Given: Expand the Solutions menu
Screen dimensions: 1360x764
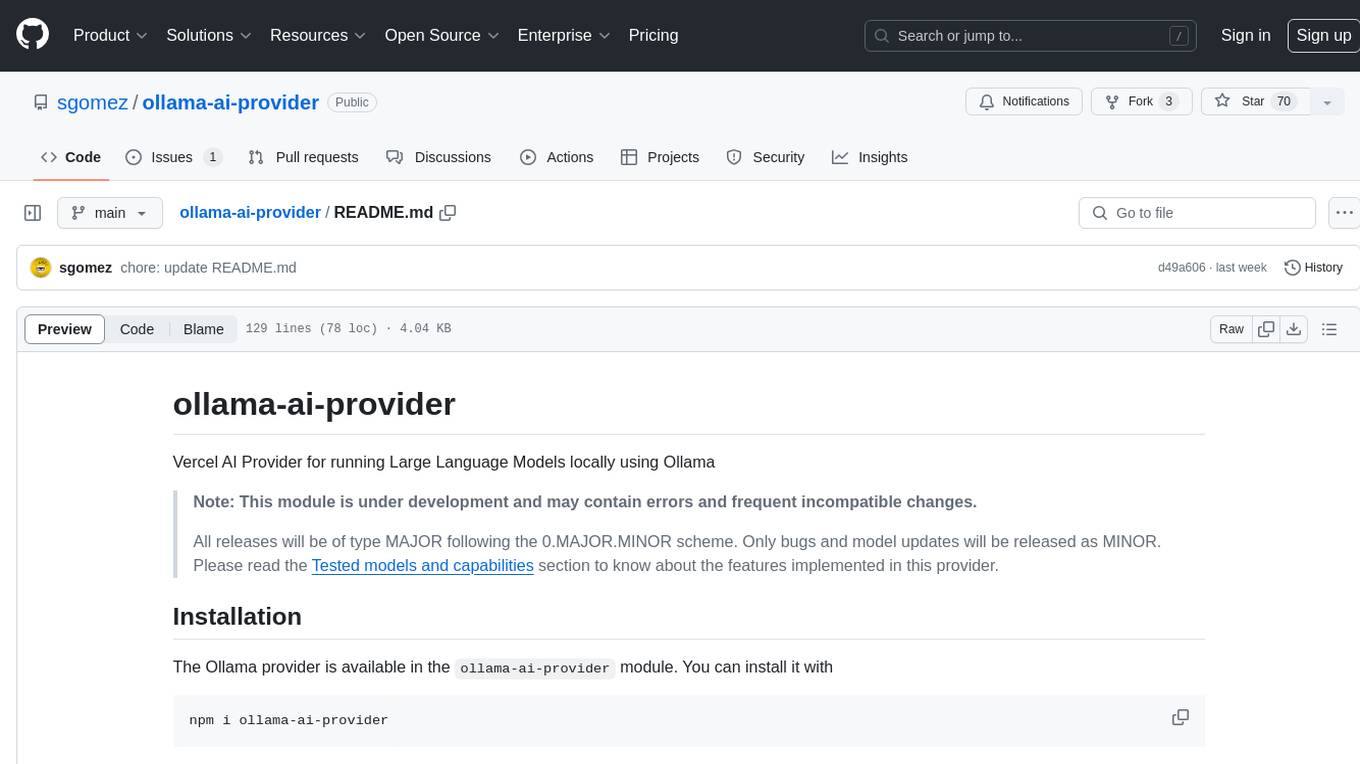Looking at the screenshot, I should tap(208, 35).
